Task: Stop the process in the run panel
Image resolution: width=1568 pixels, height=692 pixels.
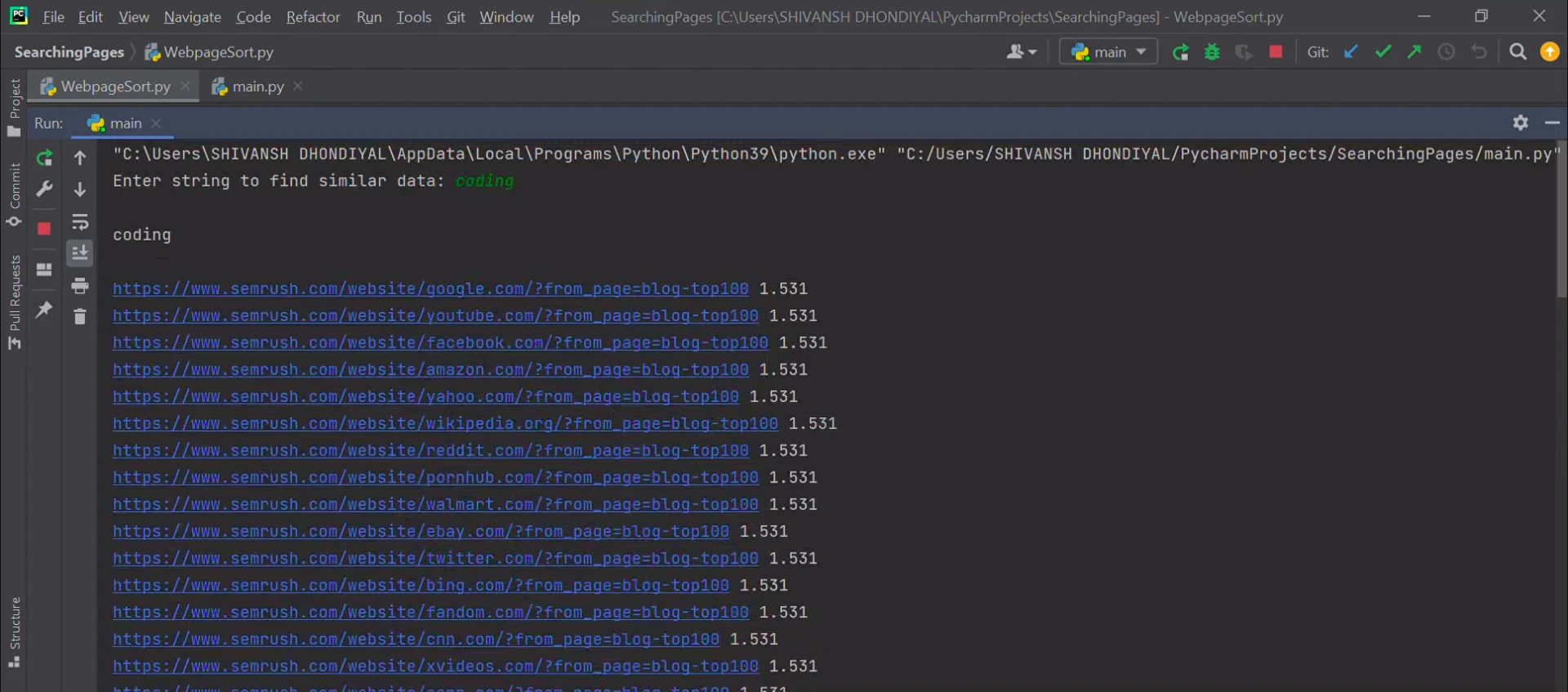Action: [x=44, y=229]
